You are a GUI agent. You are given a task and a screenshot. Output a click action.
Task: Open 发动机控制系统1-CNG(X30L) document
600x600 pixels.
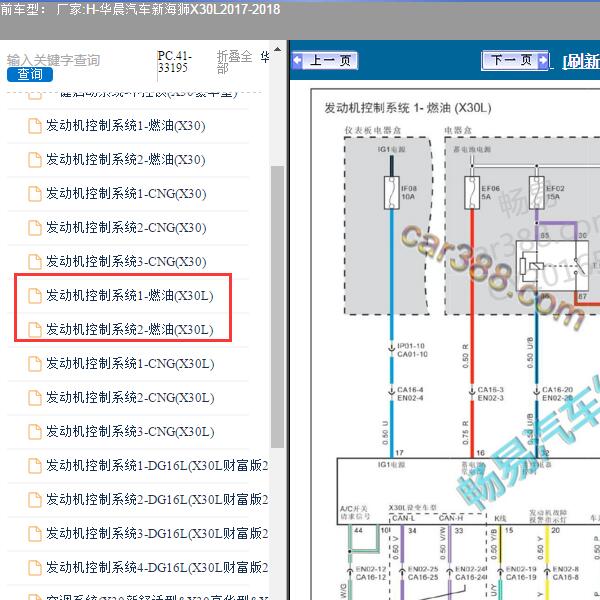[130, 364]
